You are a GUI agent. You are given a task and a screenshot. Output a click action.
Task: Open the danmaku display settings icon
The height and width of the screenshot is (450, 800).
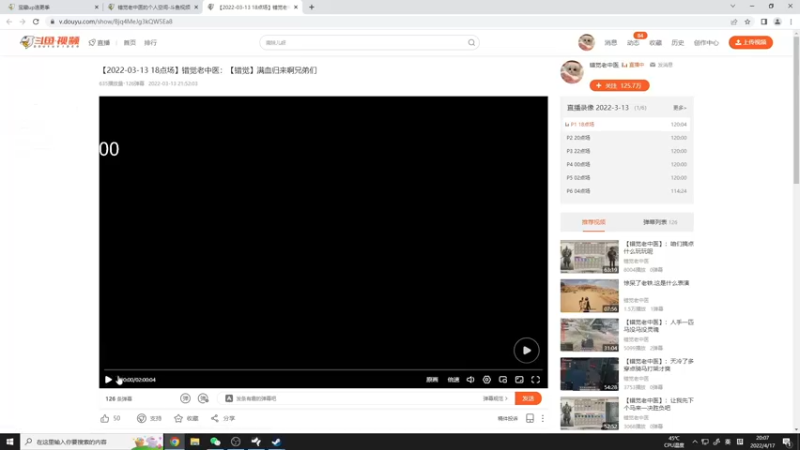[203, 398]
